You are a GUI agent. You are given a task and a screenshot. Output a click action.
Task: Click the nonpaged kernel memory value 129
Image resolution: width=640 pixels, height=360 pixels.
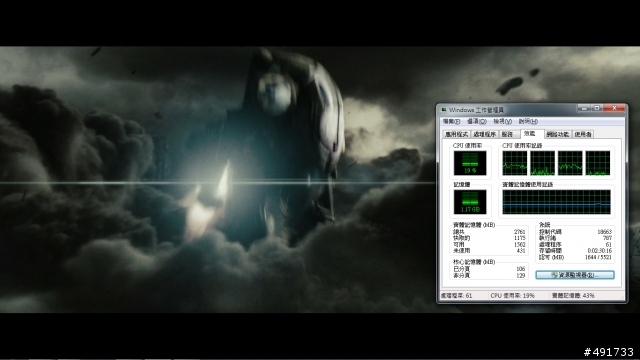pos(520,276)
